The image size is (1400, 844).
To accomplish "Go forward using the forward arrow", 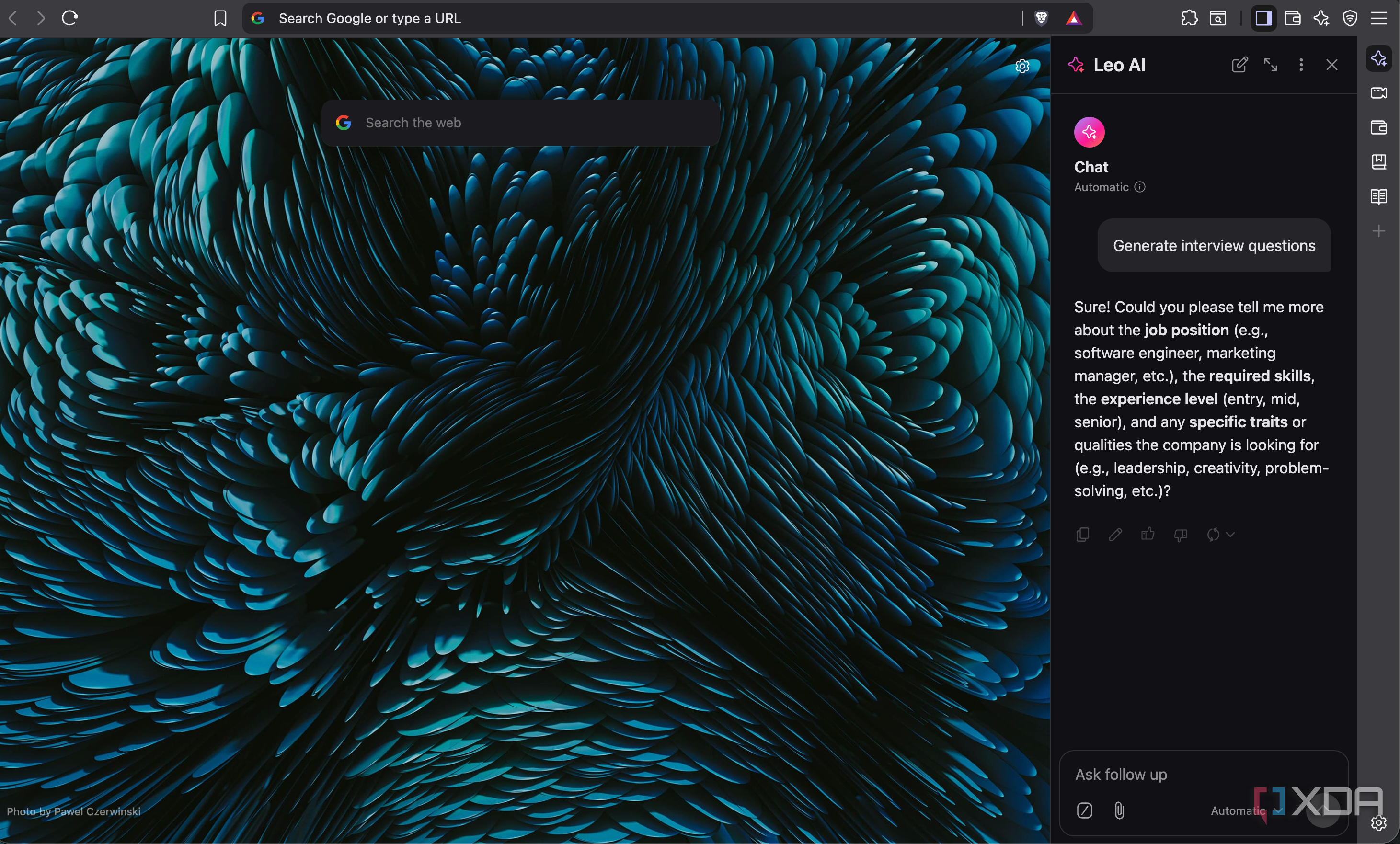I will pos(40,18).
